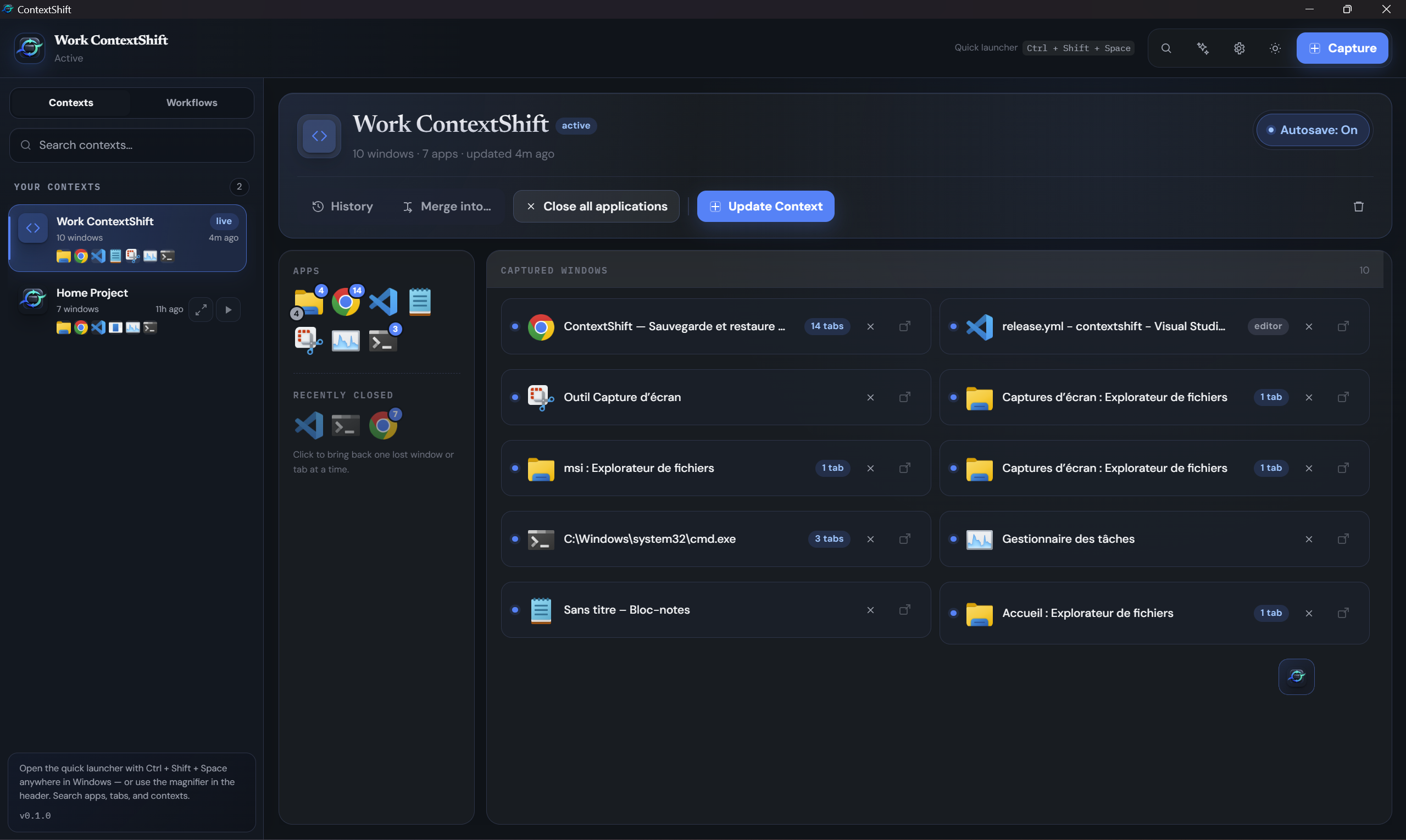Select the Outil Capture d'écran window card
Viewport: 1406px width, 840px height.
[715, 397]
